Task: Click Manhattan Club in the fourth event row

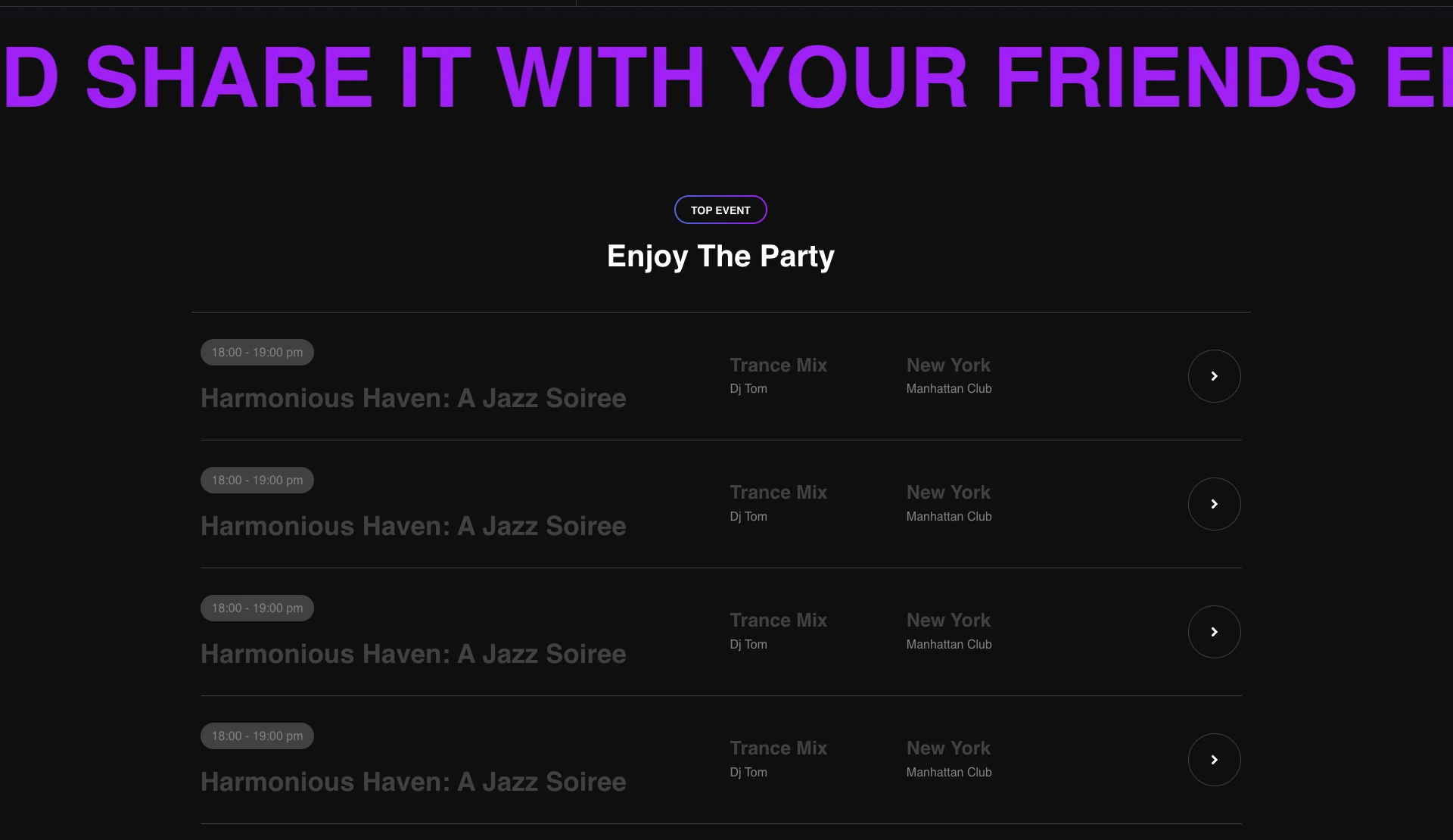Action: (x=949, y=772)
